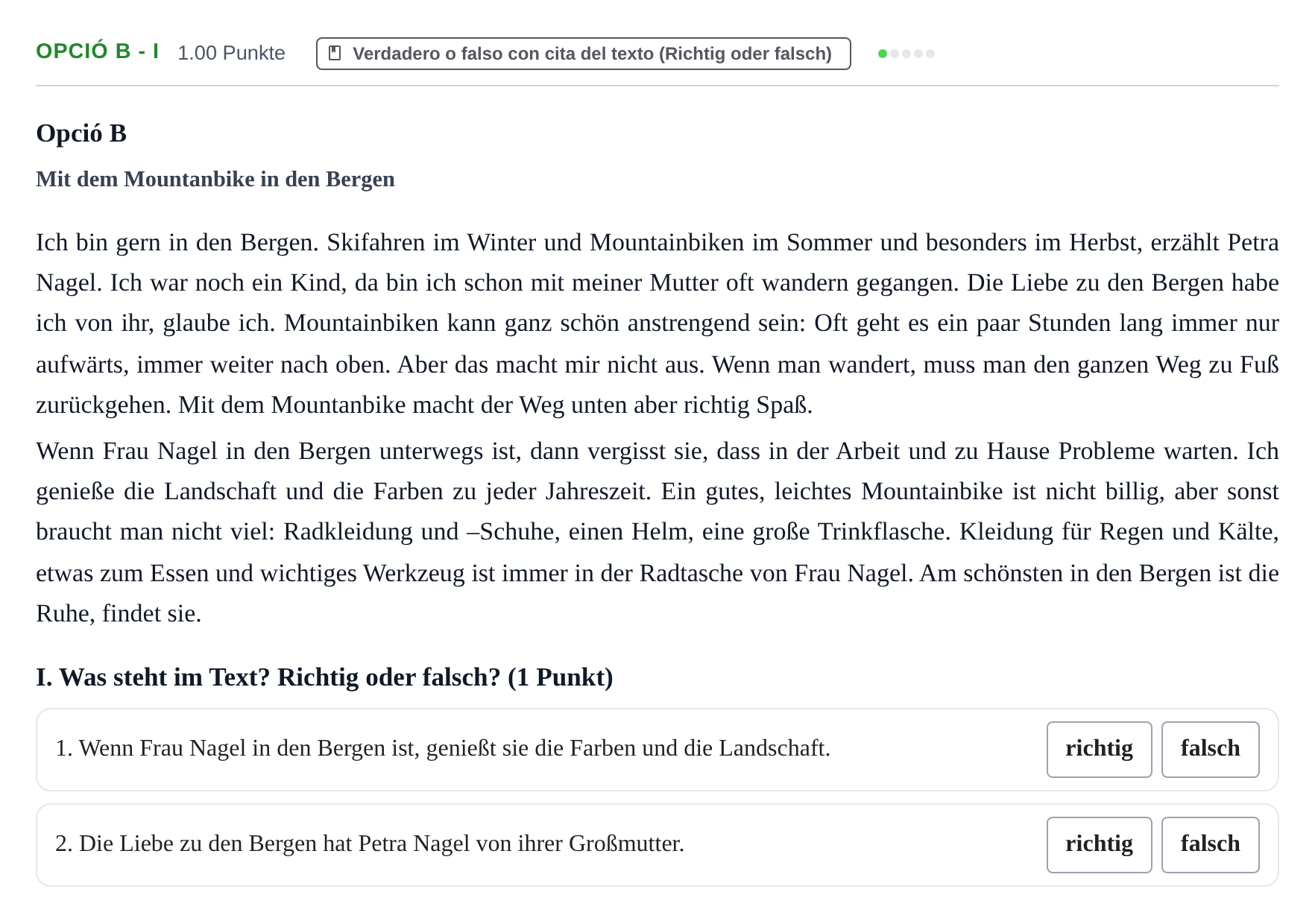The width and height of the screenshot is (1315, 924).
Task: Click the question heading Was steht im Text?
Action: click(324, 677)
